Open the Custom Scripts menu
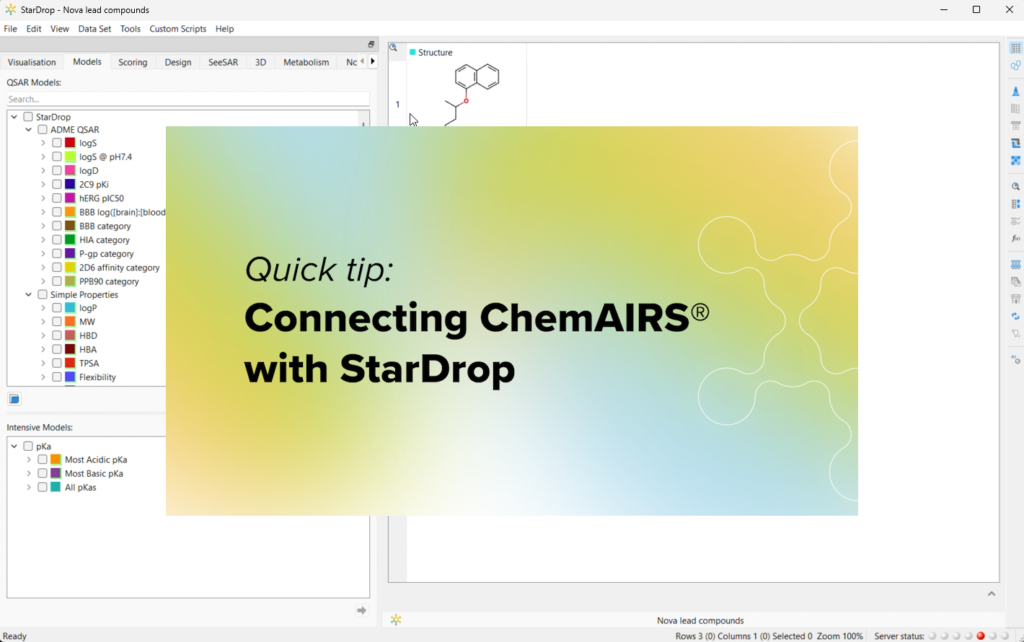This screenshot has height=642, width=1024. point(177,28)
